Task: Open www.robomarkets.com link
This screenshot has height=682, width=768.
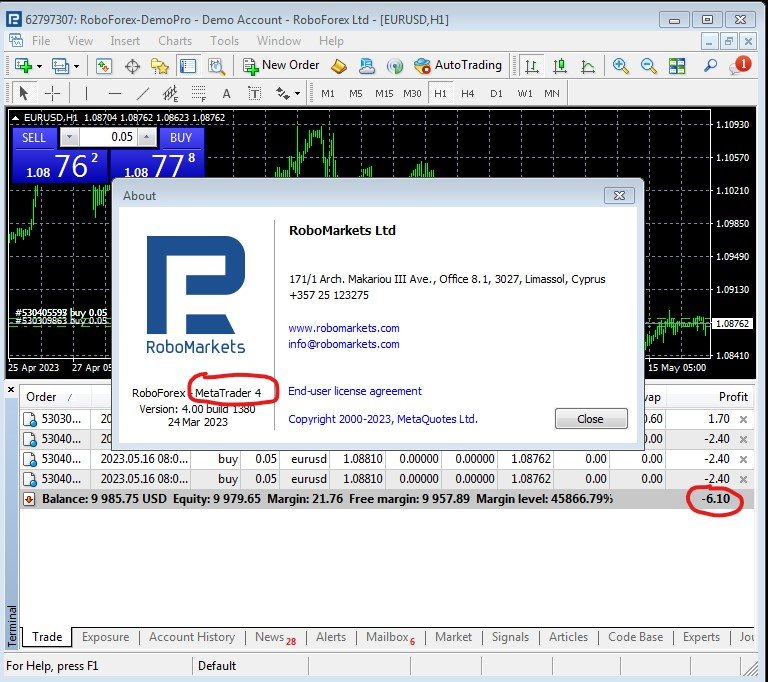Action: tap(344, 328)
